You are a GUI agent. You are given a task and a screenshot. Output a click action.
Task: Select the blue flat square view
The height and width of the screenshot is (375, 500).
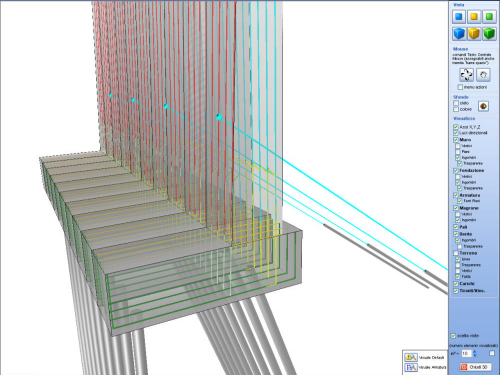459,17
